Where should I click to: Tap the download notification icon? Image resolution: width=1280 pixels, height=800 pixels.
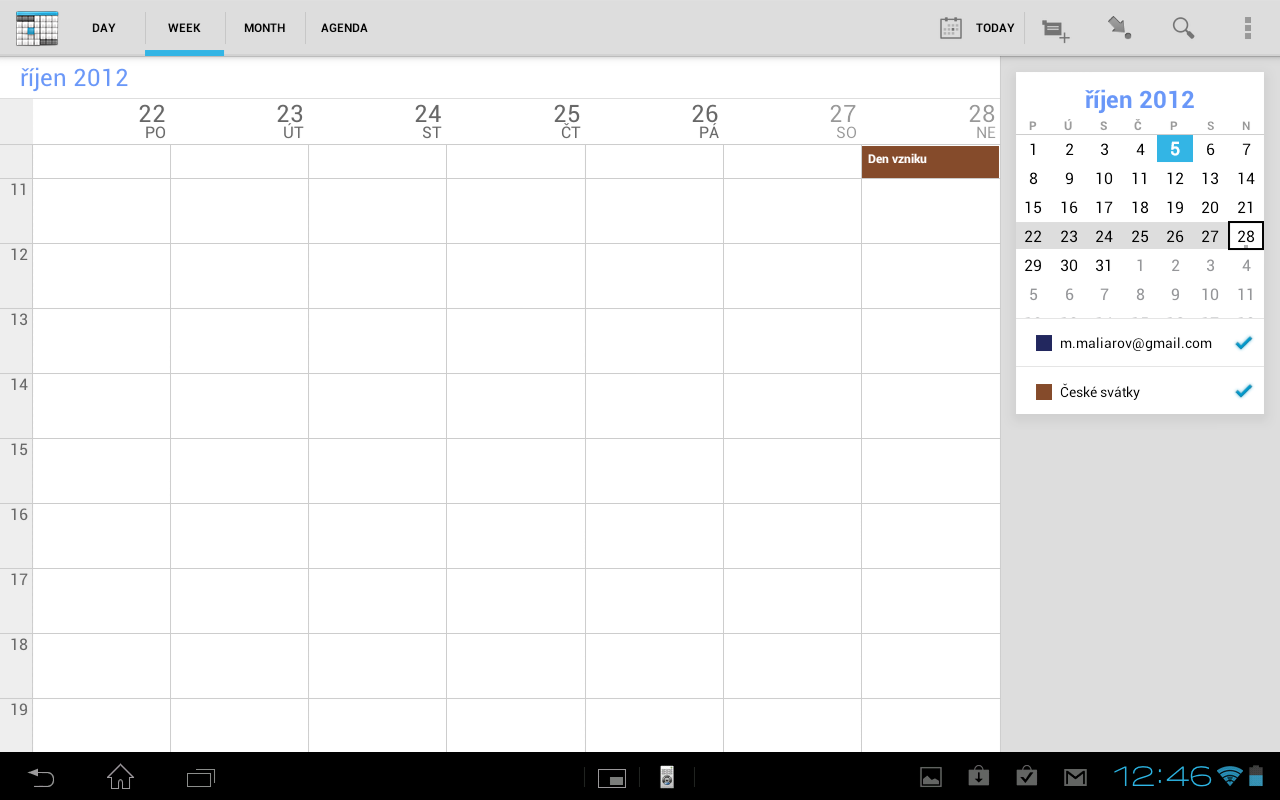pyautogui.click(x=978, y=776)
